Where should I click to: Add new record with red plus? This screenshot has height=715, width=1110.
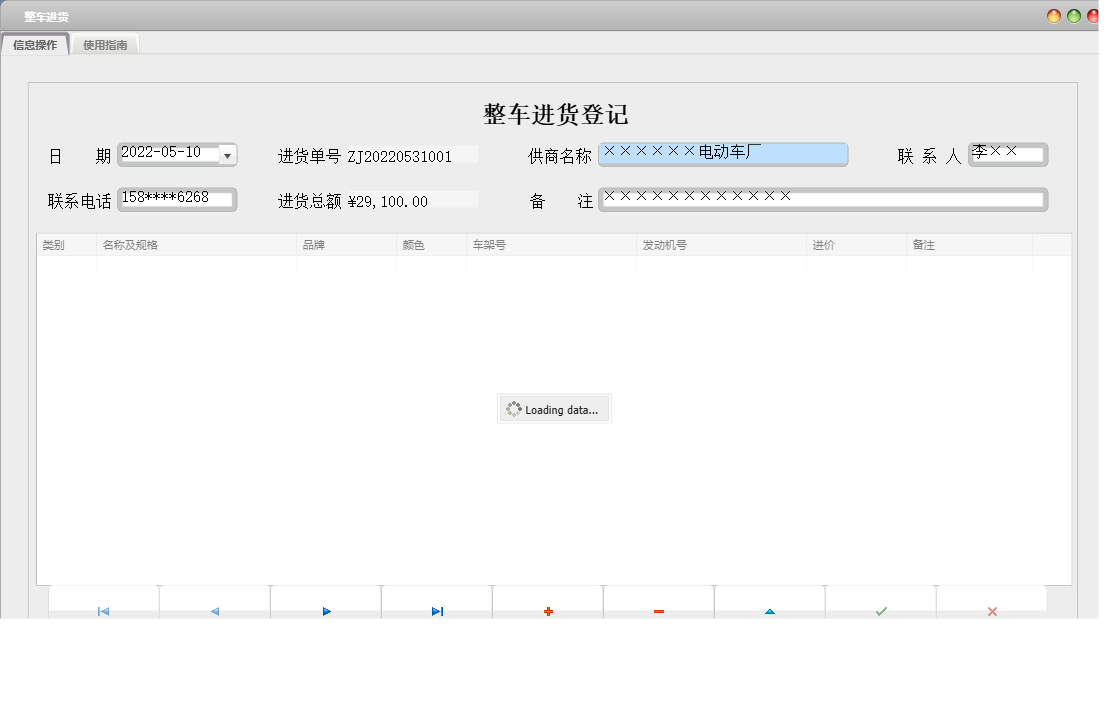548,611
